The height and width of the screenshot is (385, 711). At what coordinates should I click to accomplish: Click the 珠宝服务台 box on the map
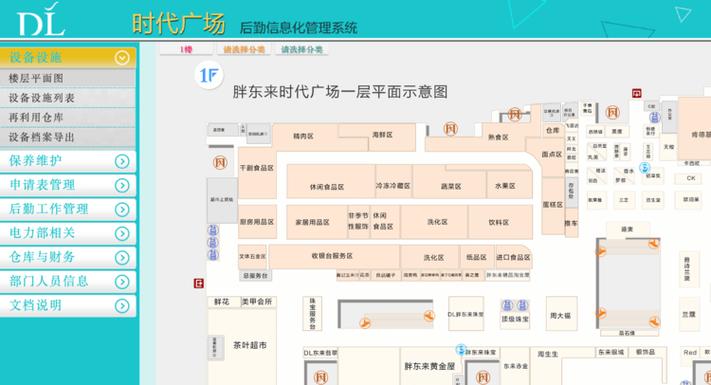tap(312, 313)
